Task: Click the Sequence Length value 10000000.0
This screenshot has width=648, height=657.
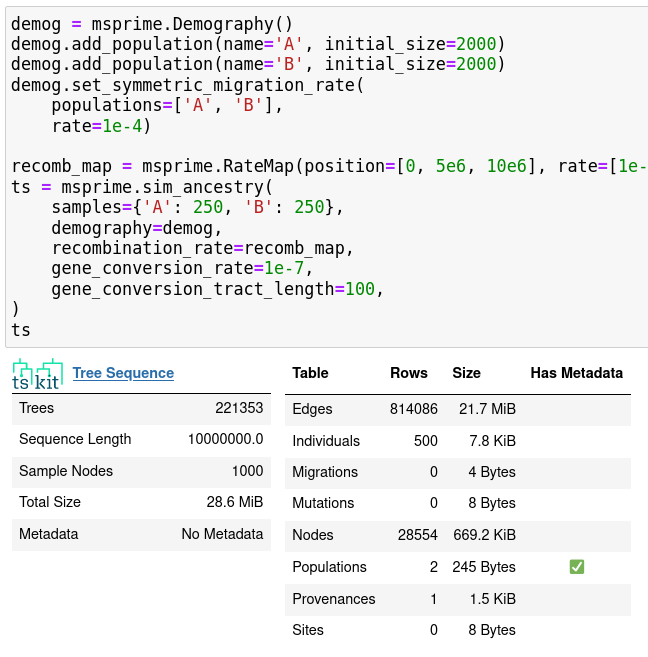Action: [x=225, y=439]
